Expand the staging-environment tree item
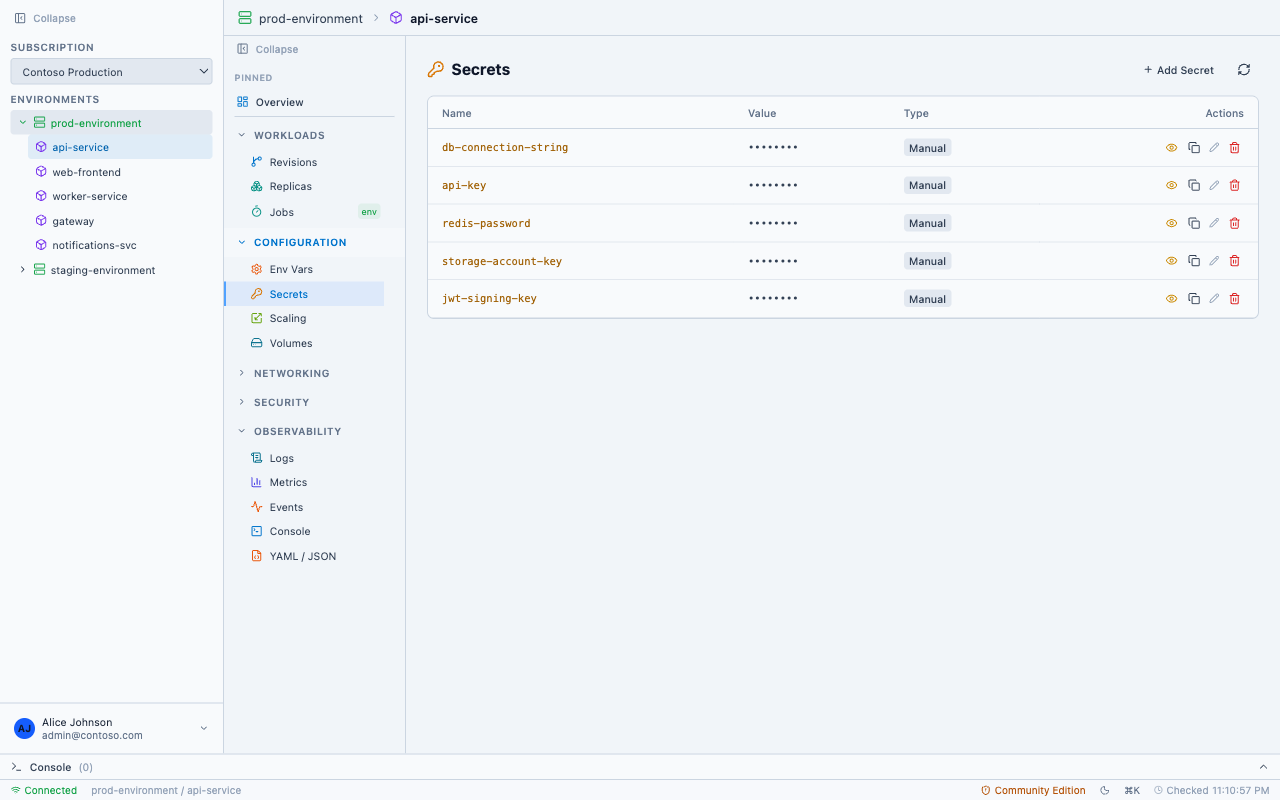 pos(22,269)
